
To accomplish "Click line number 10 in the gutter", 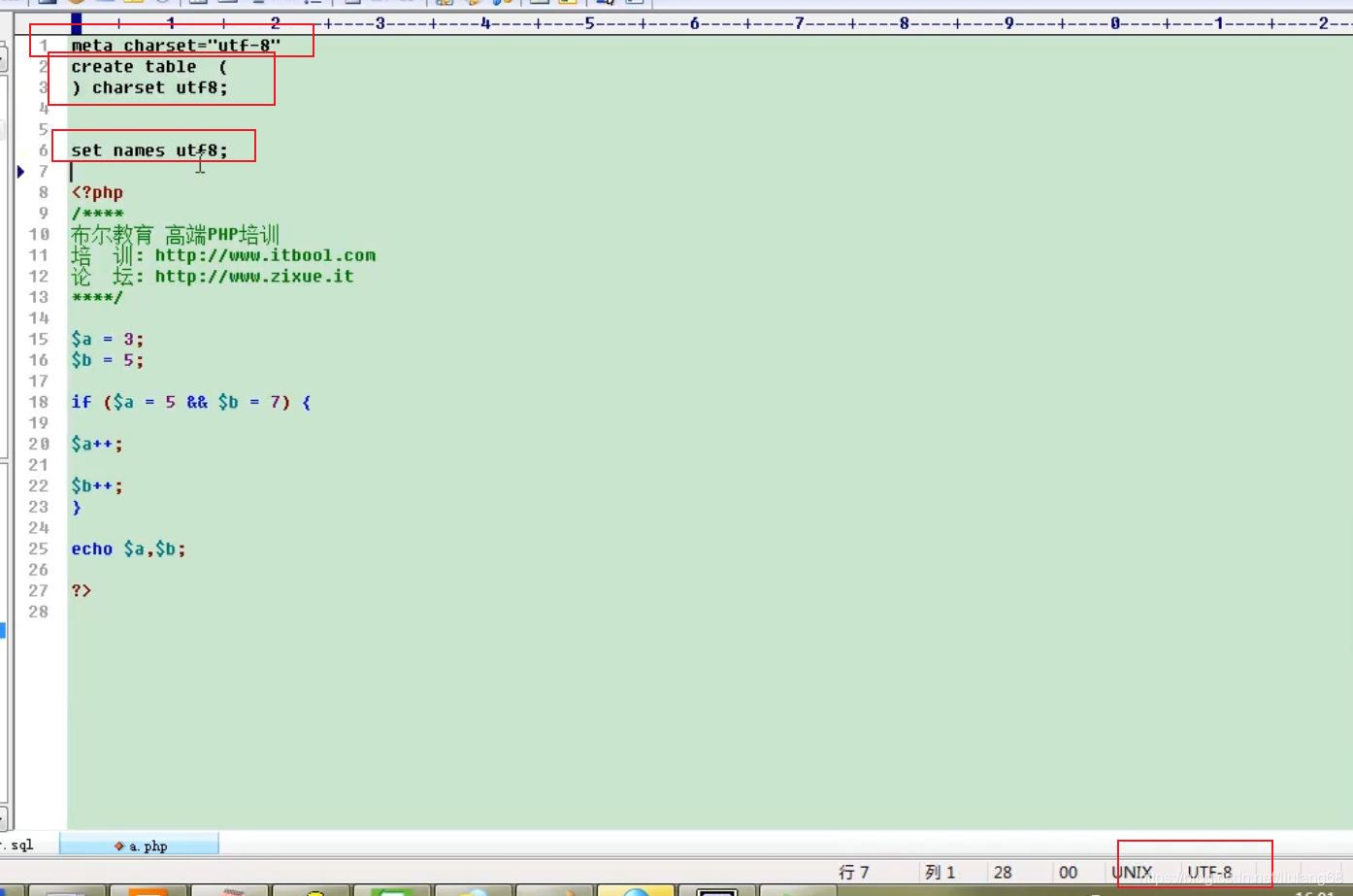I will pyautogui.click(x=39, y=234).
